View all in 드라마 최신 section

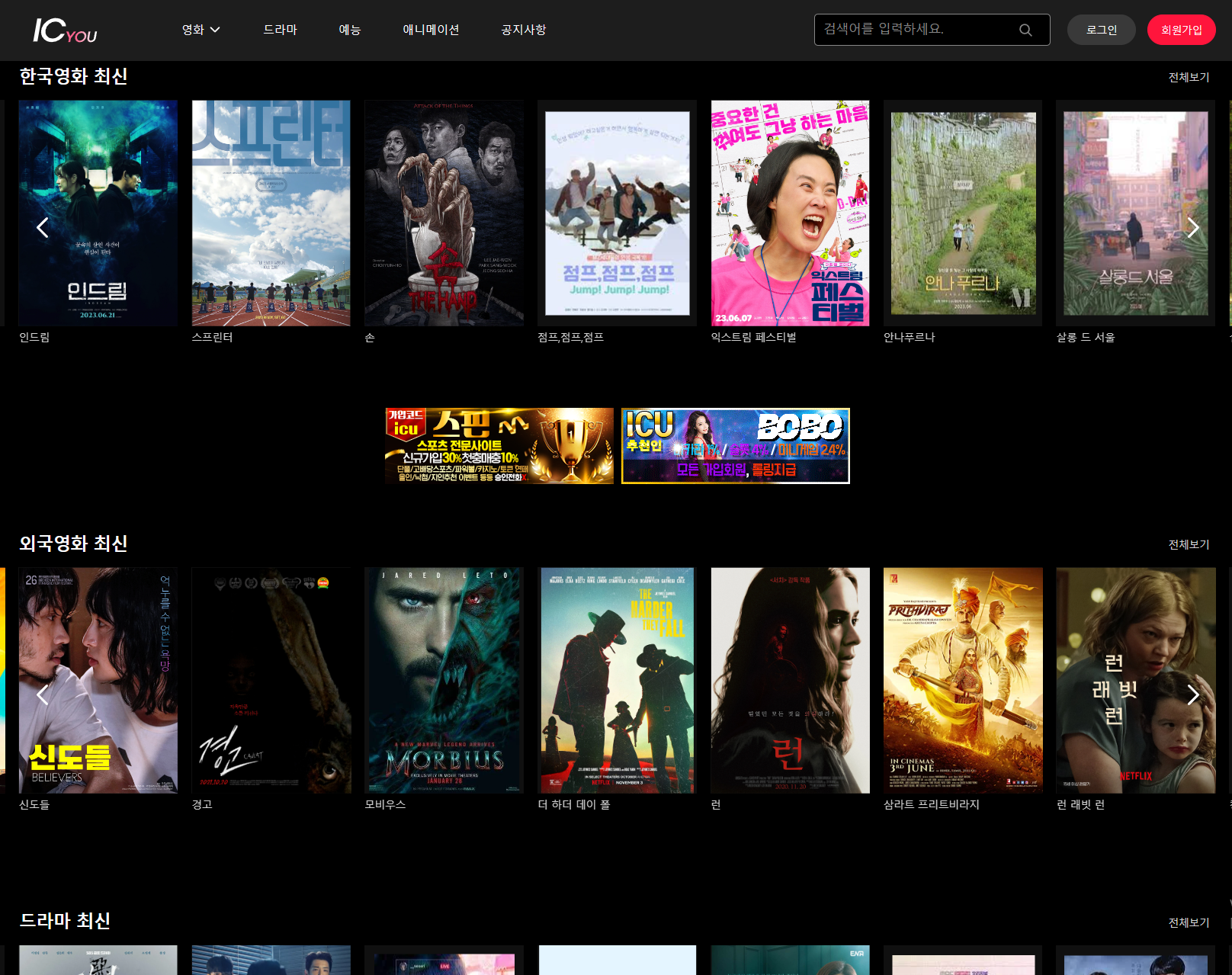coord(1189,922)
